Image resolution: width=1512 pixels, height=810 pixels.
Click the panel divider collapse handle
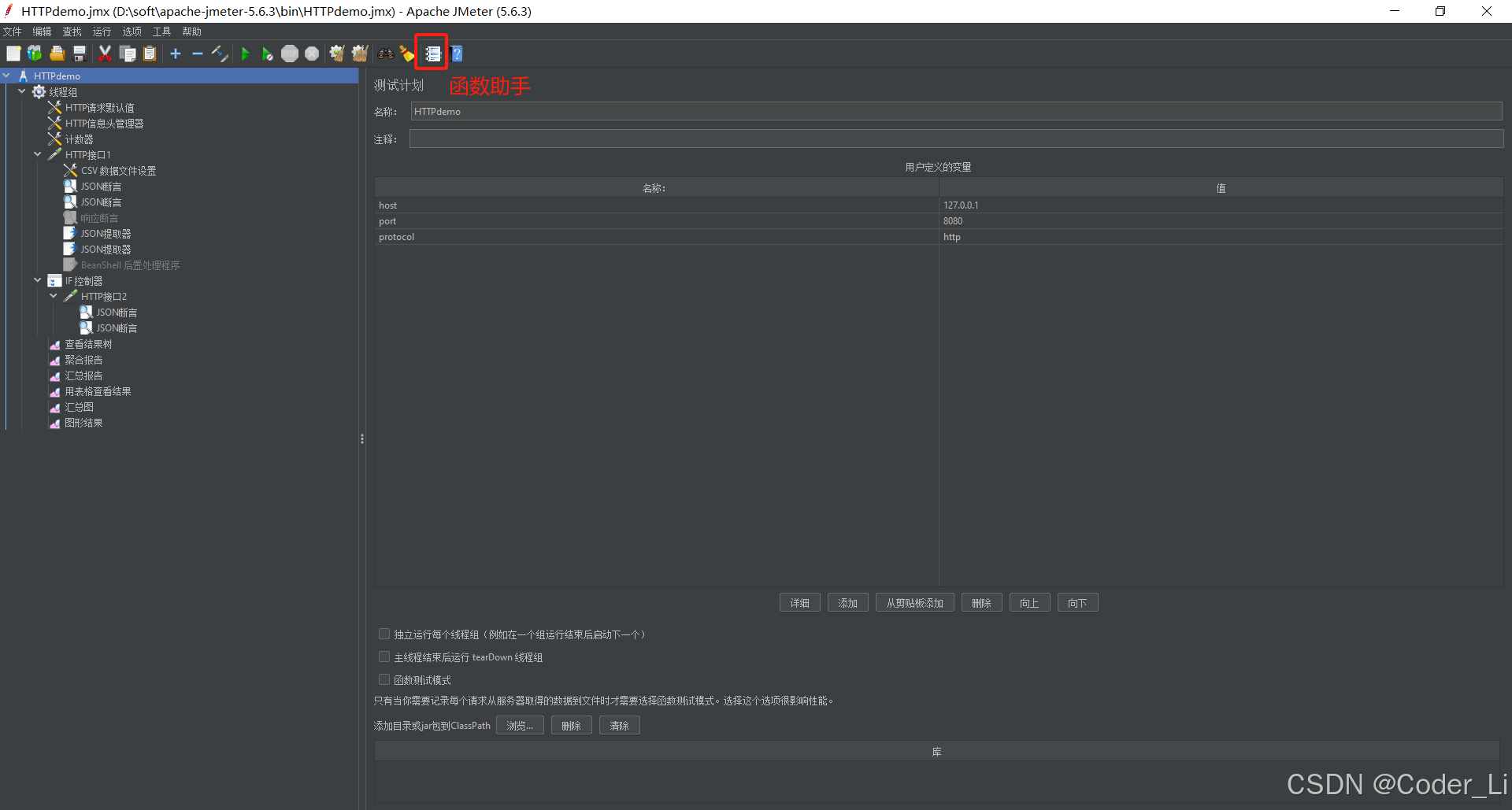(x=362, y=438)
